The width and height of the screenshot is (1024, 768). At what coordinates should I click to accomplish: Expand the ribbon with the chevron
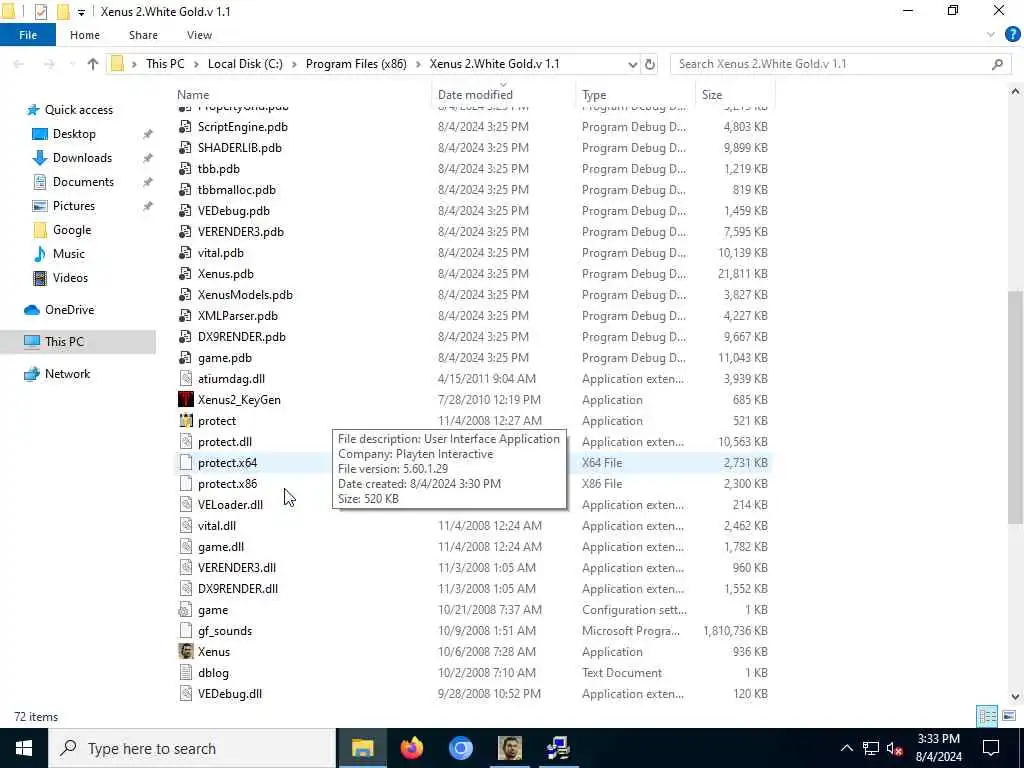[x=991, y=35]
